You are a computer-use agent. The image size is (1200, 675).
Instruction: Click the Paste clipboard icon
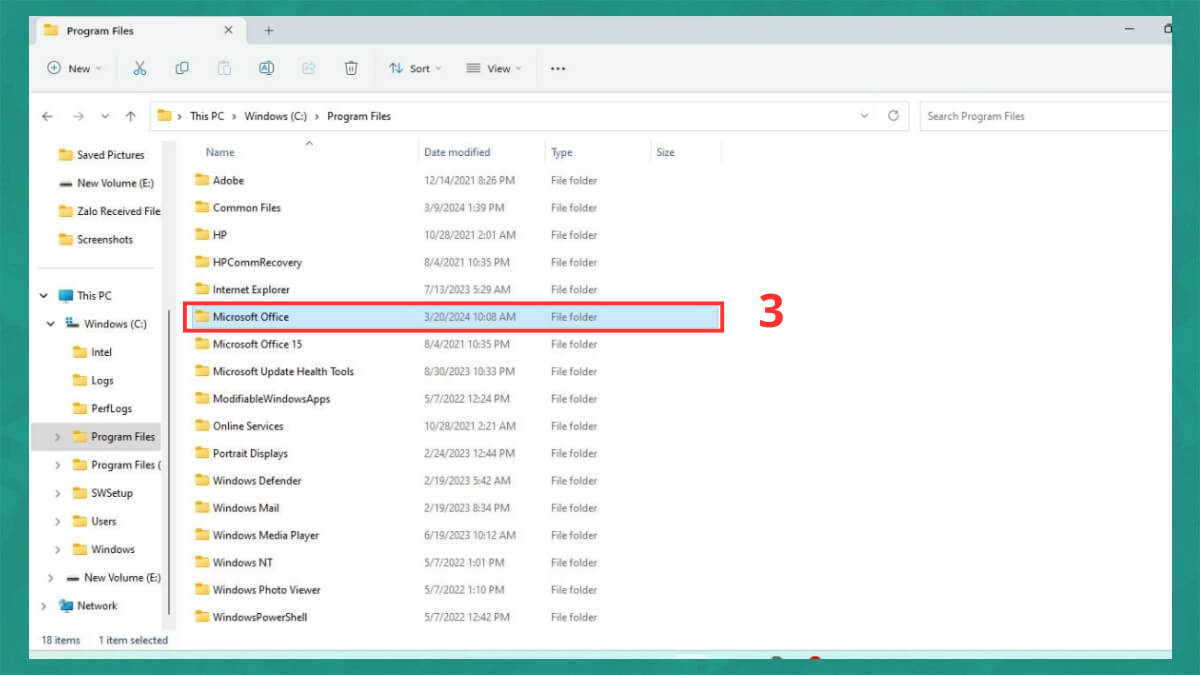pyautogui.click(x=225, y=68)
